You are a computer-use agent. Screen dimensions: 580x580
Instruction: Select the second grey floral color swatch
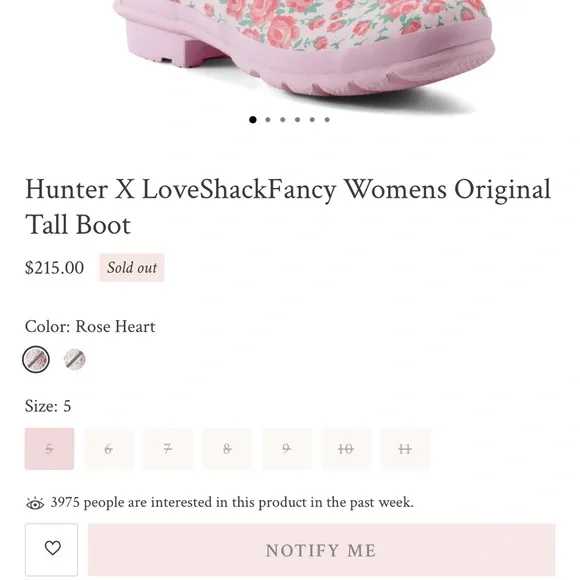[x=75, y=359]
